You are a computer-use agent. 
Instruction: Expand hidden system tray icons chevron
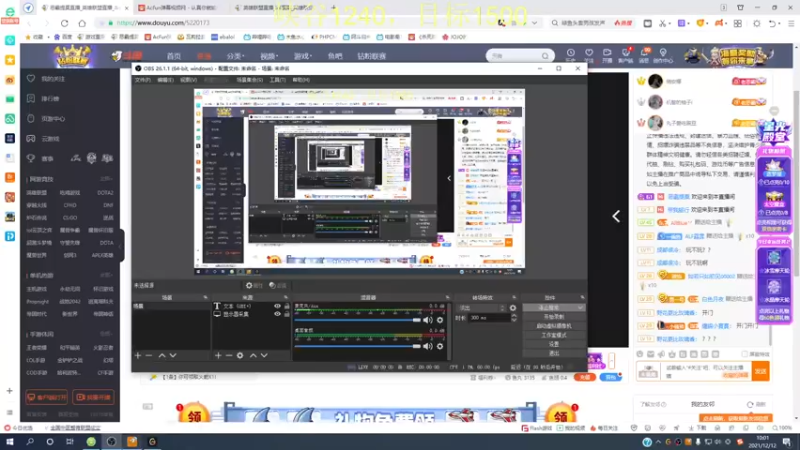tap(658, 442)
